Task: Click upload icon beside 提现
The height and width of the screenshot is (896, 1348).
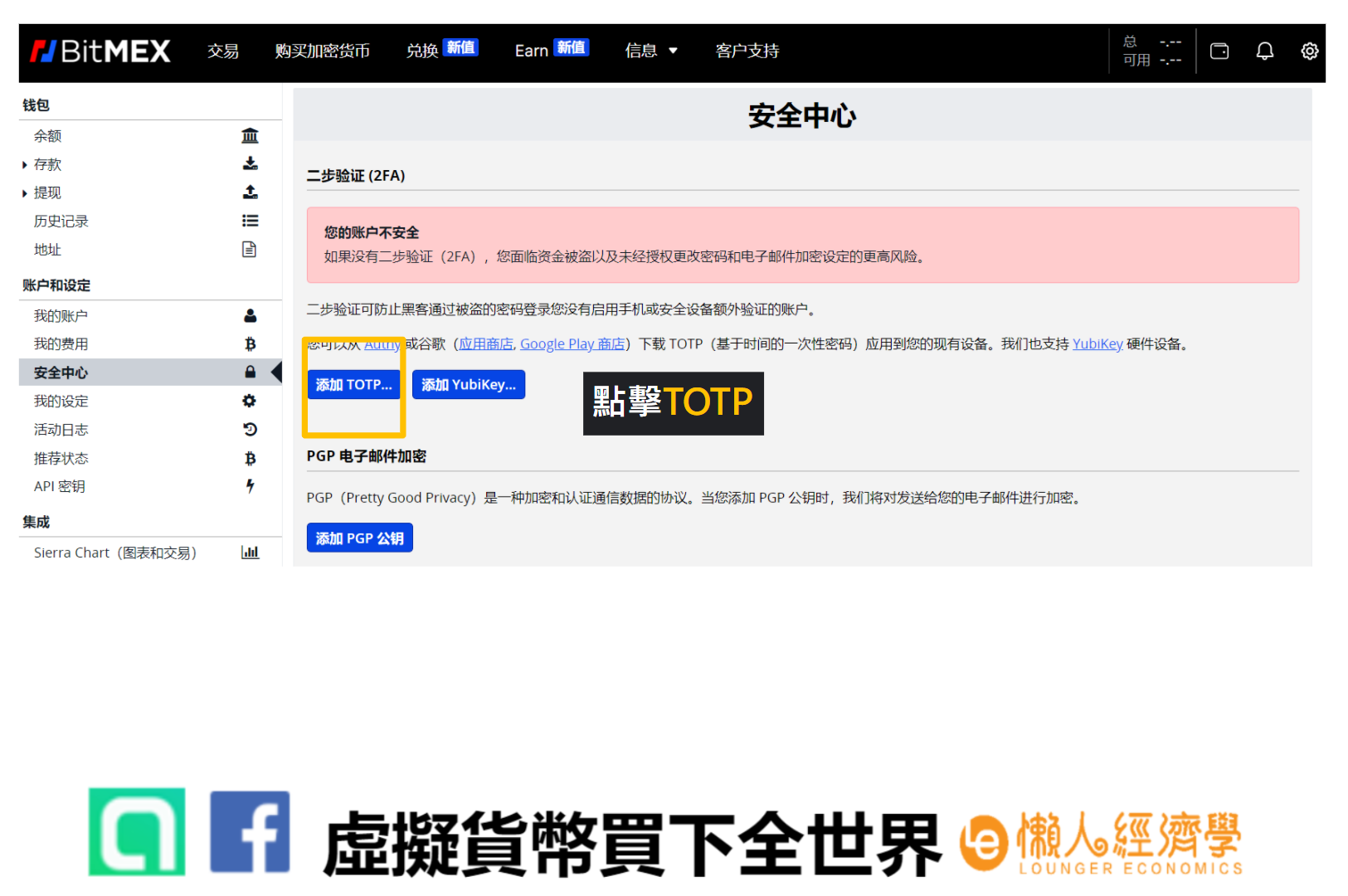Action: 250,192
